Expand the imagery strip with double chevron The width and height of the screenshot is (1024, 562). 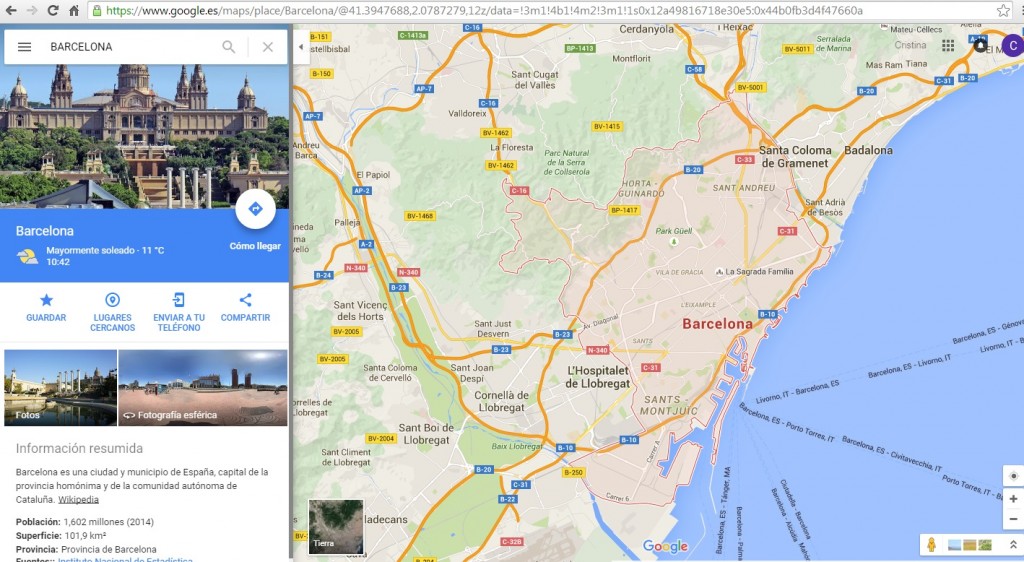pos(1013,544)
